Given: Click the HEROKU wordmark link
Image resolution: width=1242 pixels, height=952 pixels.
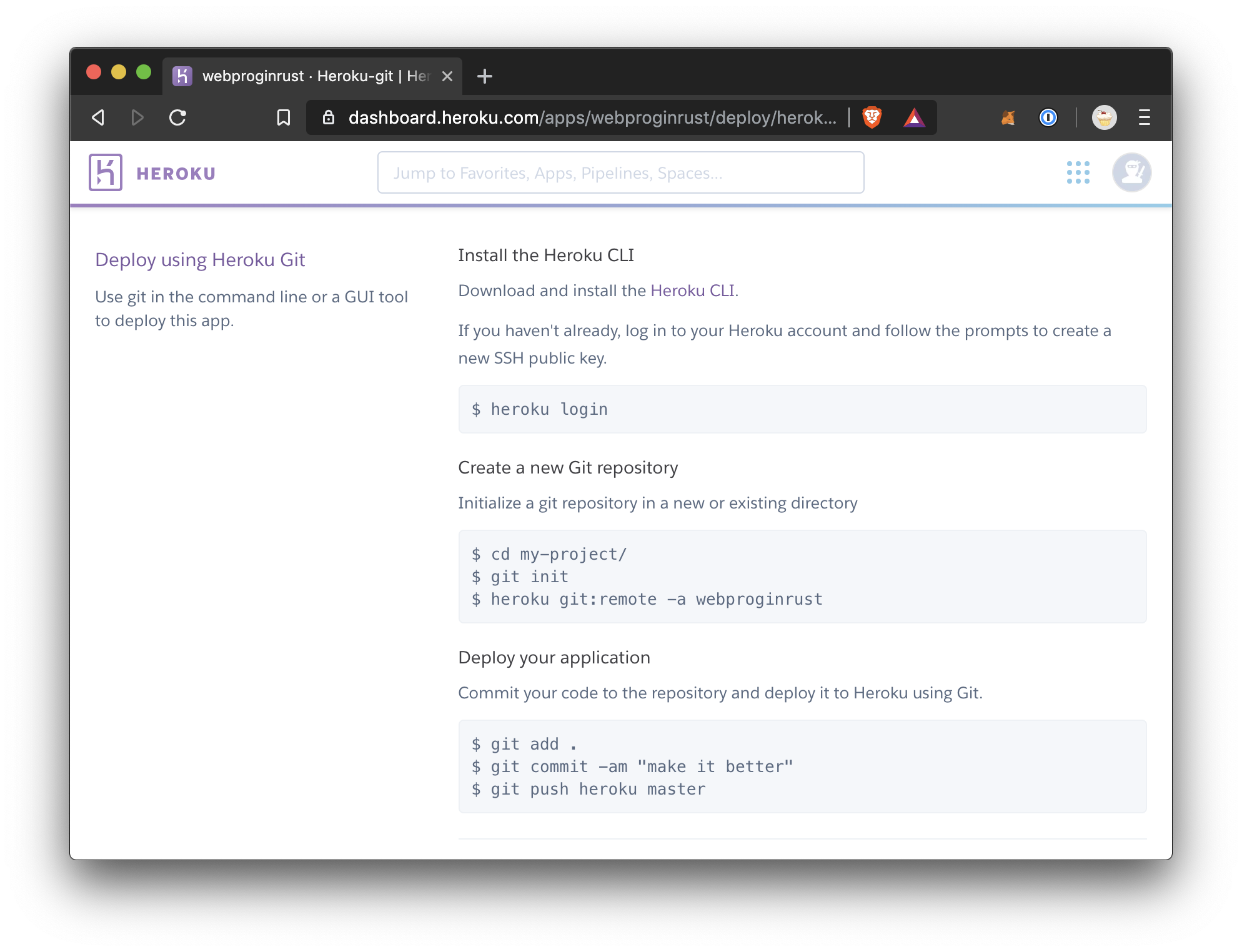Looking at the screenshot, I should [176, 174].
